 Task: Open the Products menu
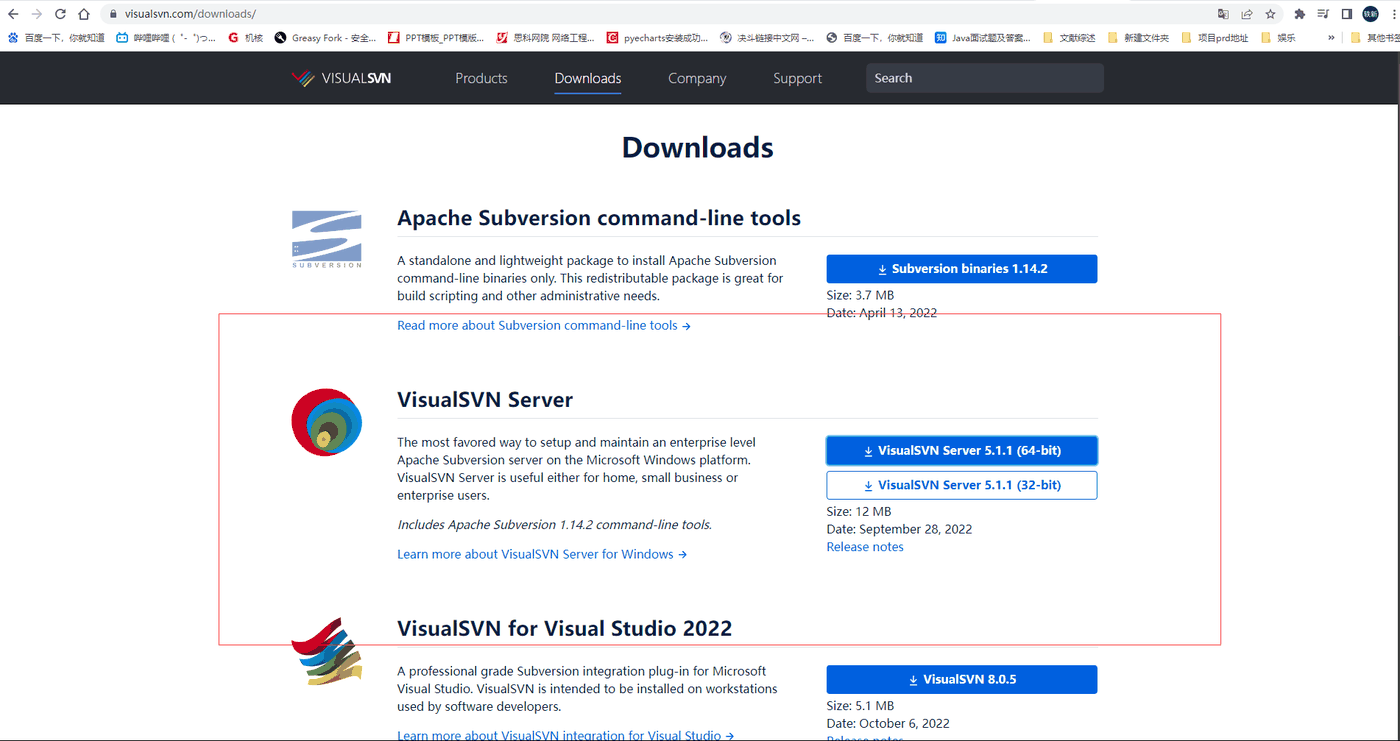pos(481,78)
